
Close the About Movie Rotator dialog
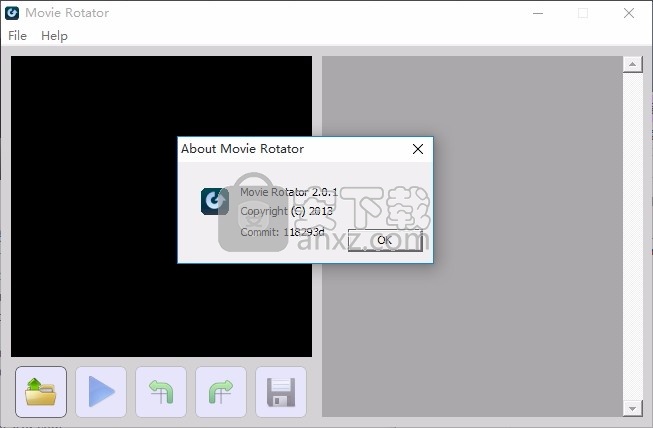click(x=418, y=149)
